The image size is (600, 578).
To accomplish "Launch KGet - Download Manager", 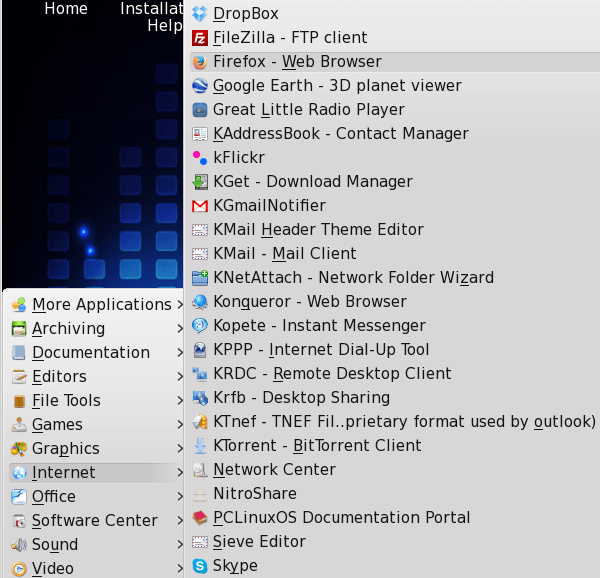I will 395,182.
